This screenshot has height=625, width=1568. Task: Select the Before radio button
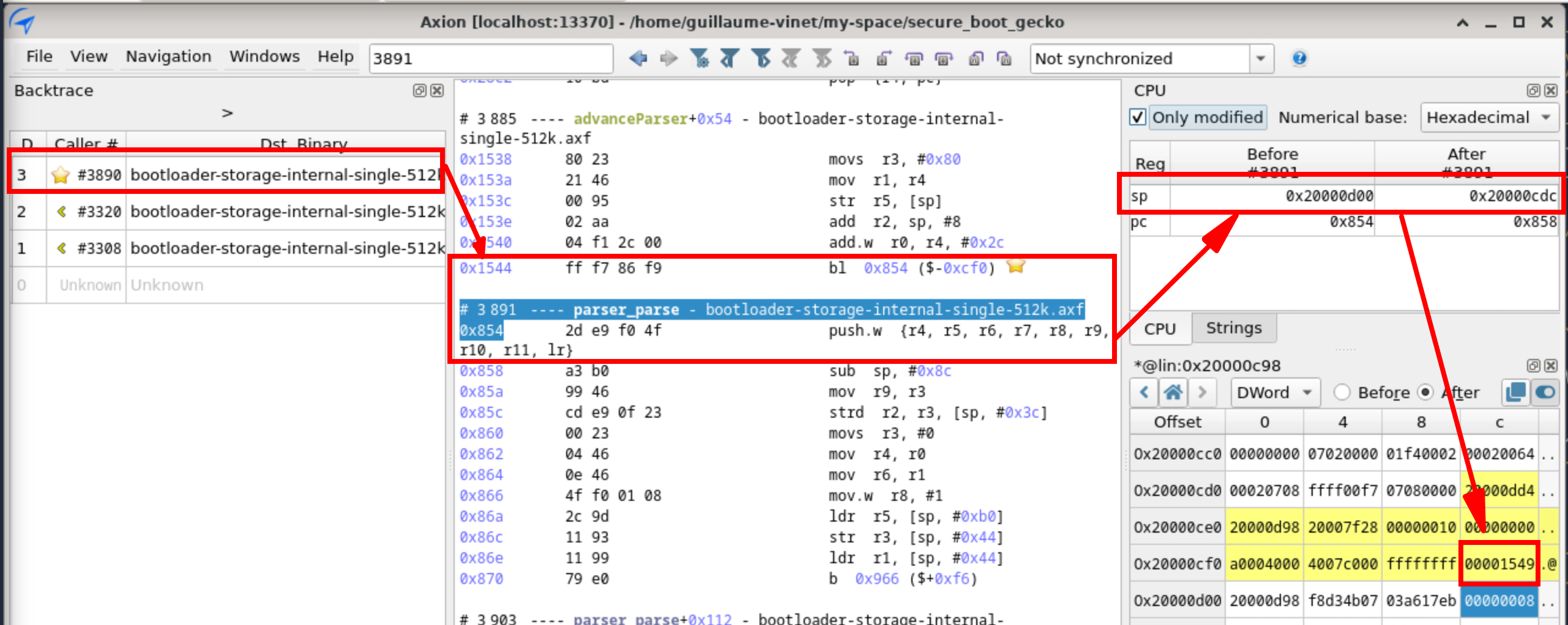click(1342, 392)
